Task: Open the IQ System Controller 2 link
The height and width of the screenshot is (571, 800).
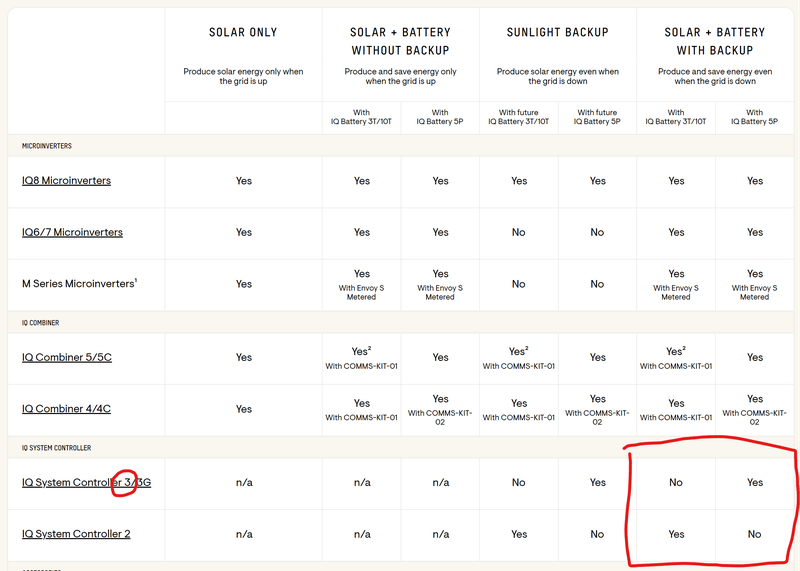Action: click(76, 534)
